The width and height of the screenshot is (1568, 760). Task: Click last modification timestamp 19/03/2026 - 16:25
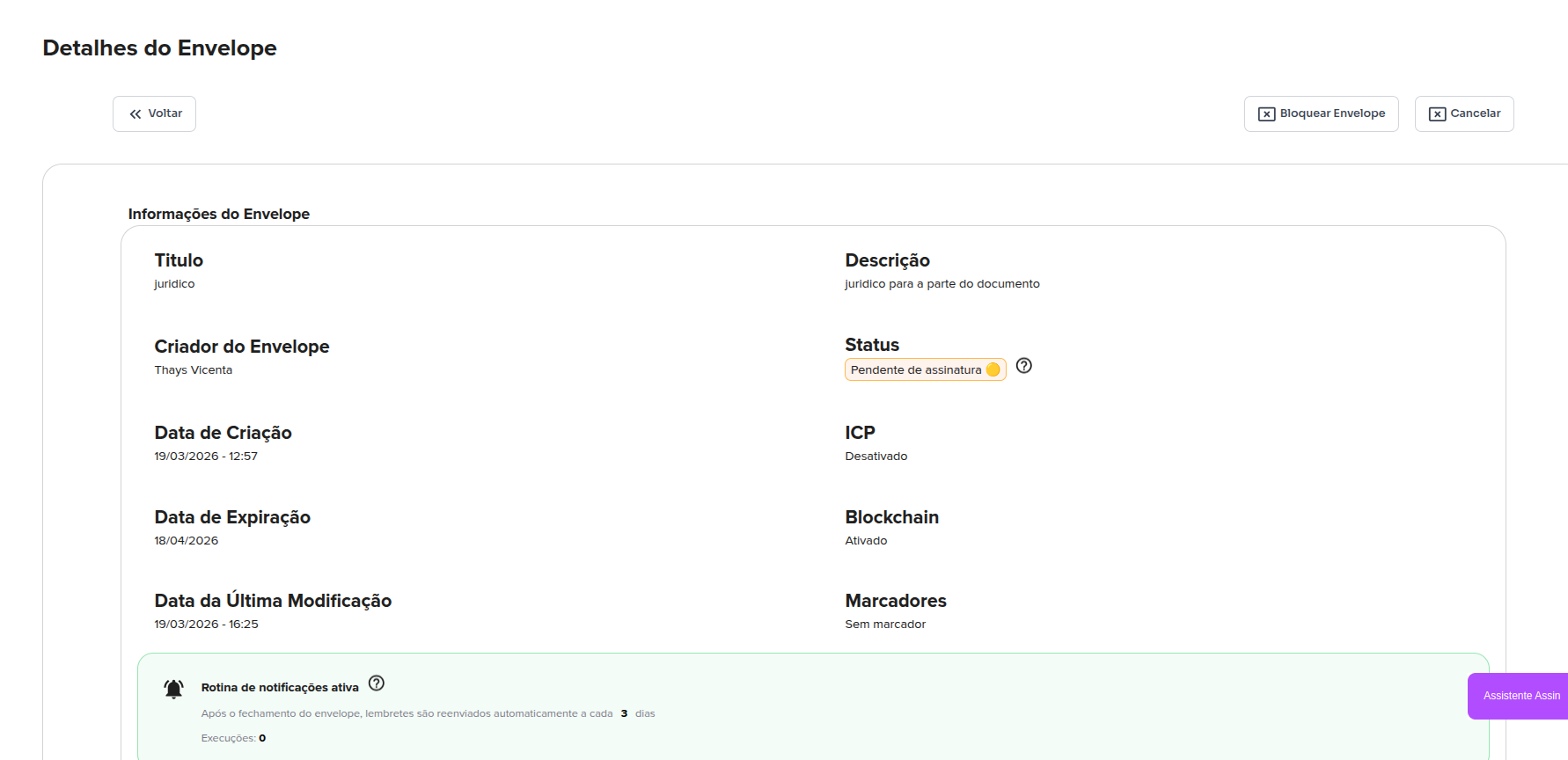[206, 625]
